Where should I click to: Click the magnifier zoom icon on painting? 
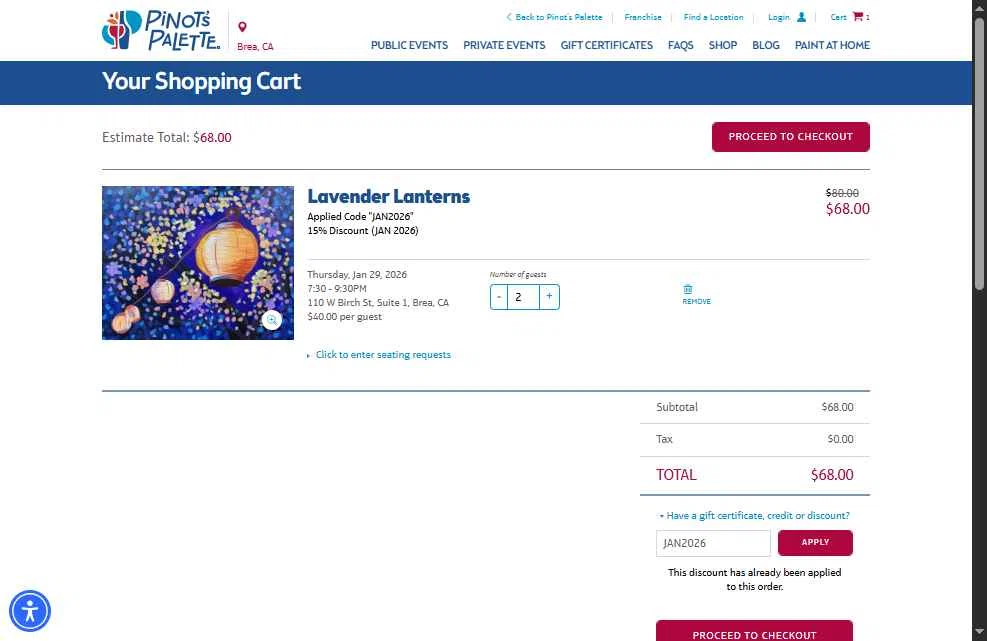click(x=272, y=320)
